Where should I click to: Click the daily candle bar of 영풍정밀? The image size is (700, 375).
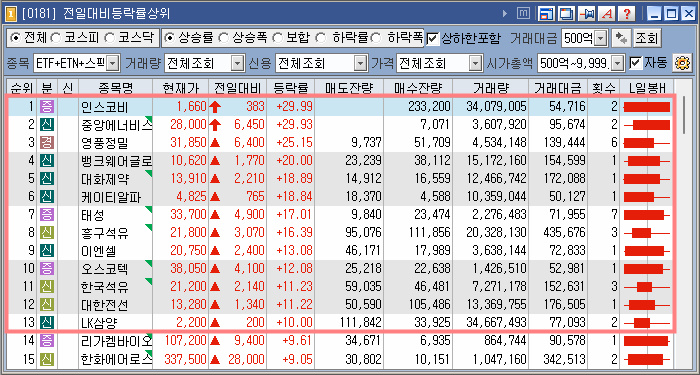(647, 143)
